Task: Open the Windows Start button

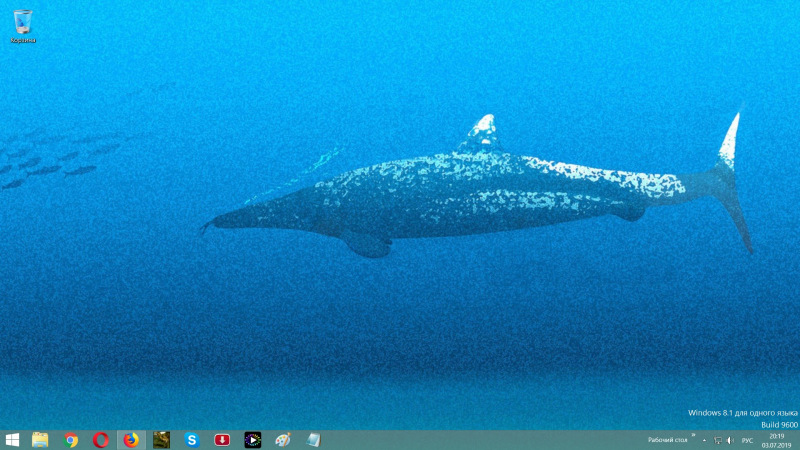Action: (x=13, y=440)
